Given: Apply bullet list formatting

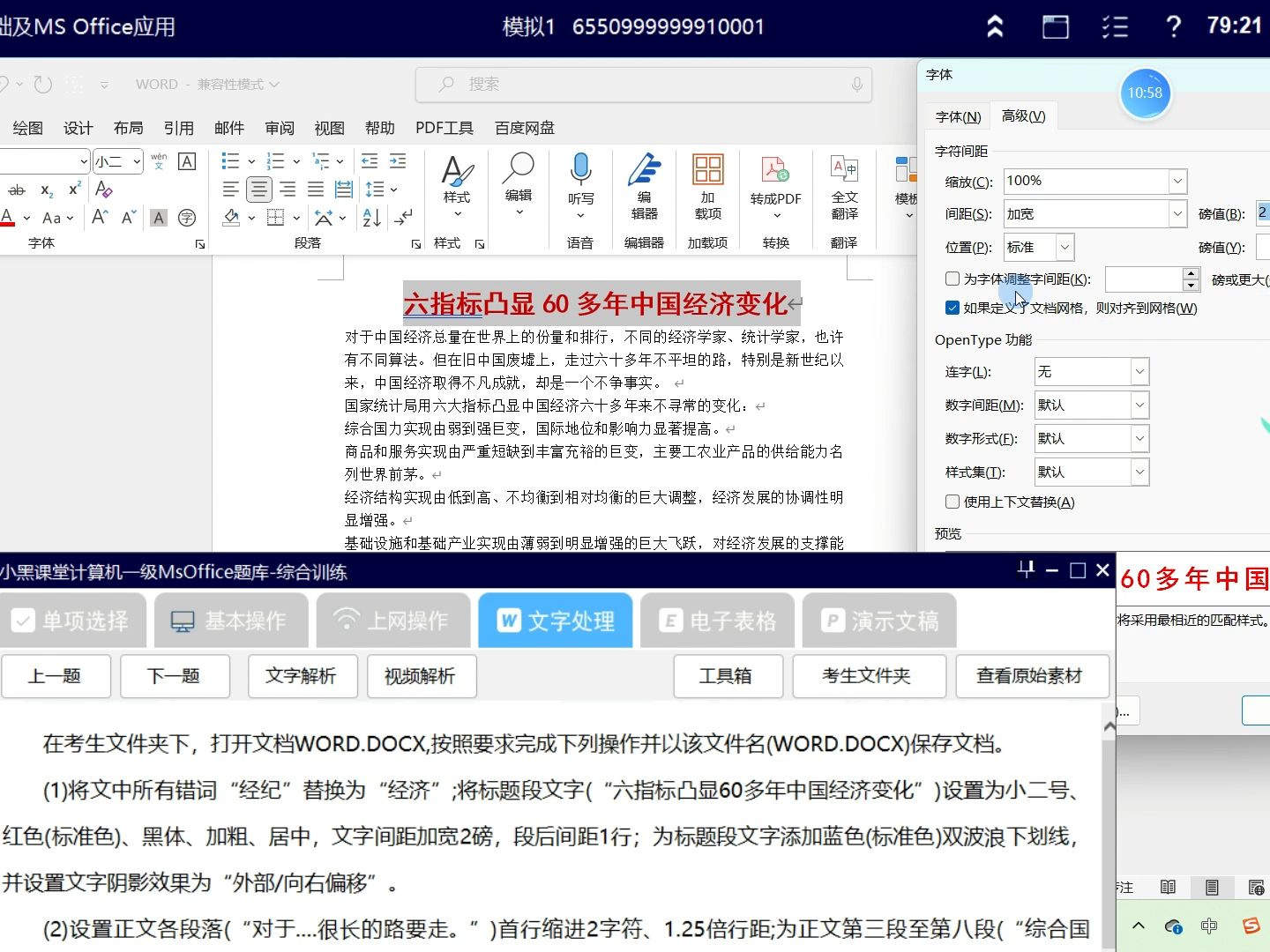Looking at the screenshot, I should point(230,161).
